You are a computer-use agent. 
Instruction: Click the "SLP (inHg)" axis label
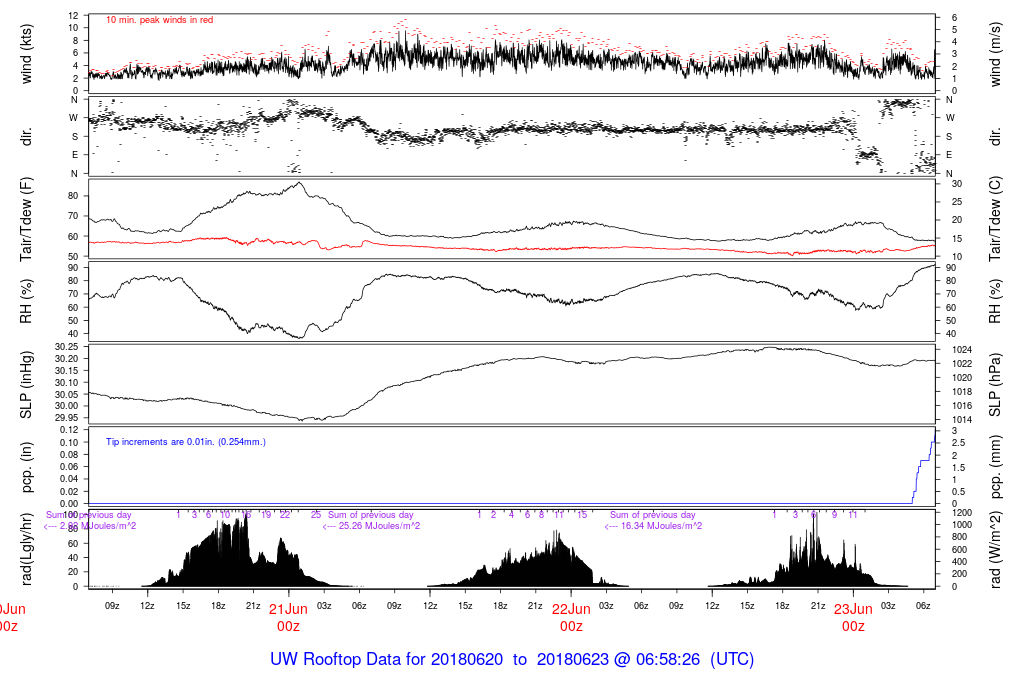coord(26,385)
